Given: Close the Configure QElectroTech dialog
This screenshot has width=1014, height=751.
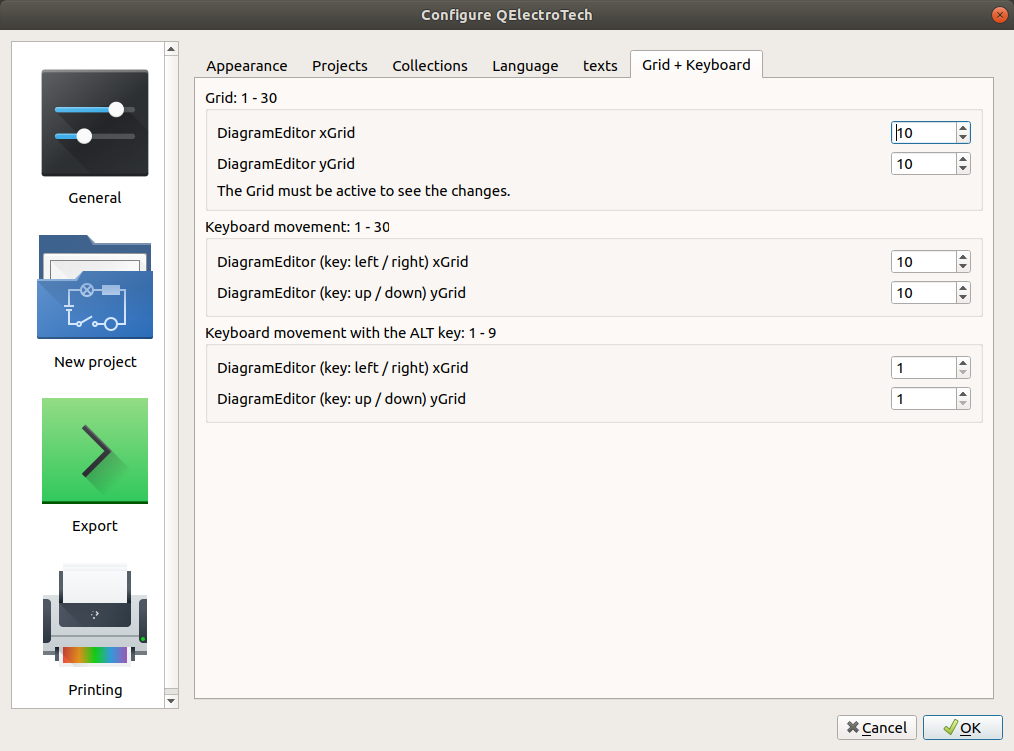Looking at the screenshot, I should 1000,15.
